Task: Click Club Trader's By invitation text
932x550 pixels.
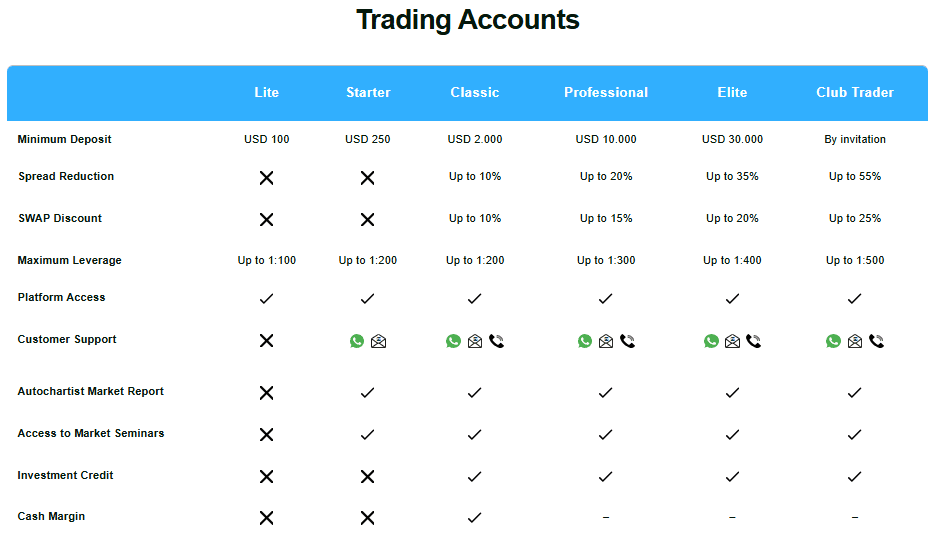Action: coord(854,139)
